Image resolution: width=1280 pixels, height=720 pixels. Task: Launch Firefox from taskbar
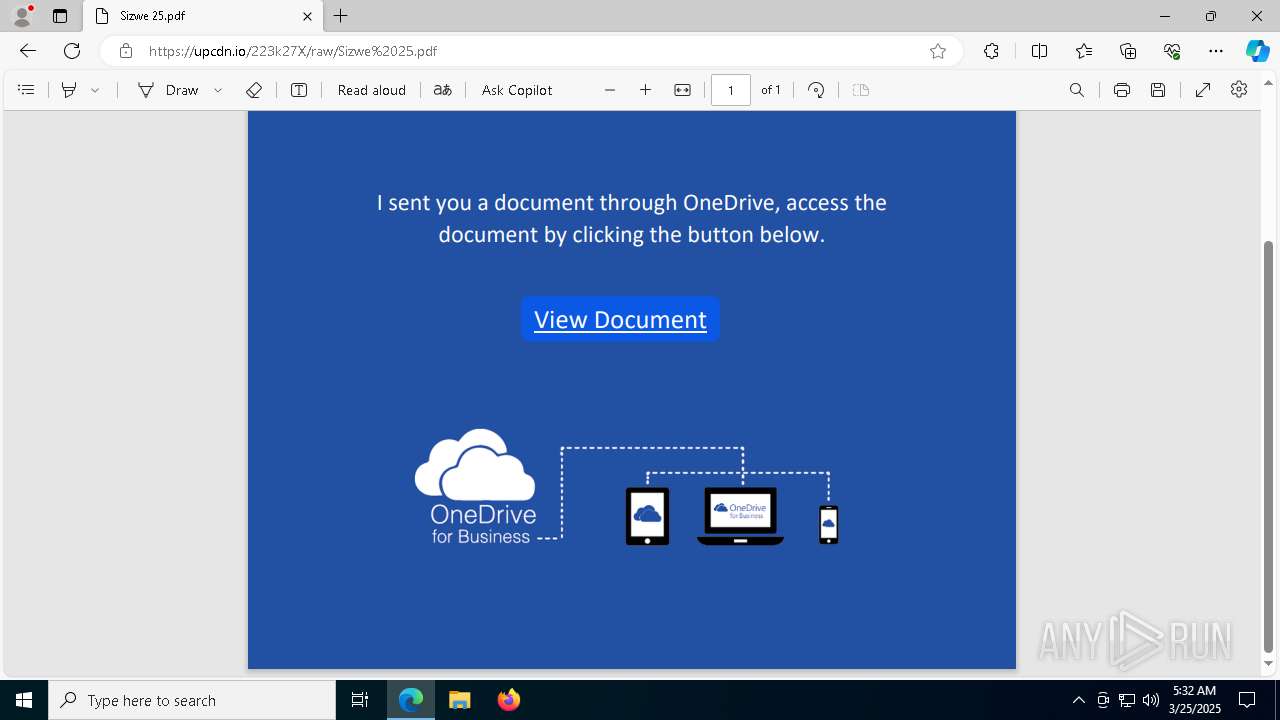click(x=509, y=700)
